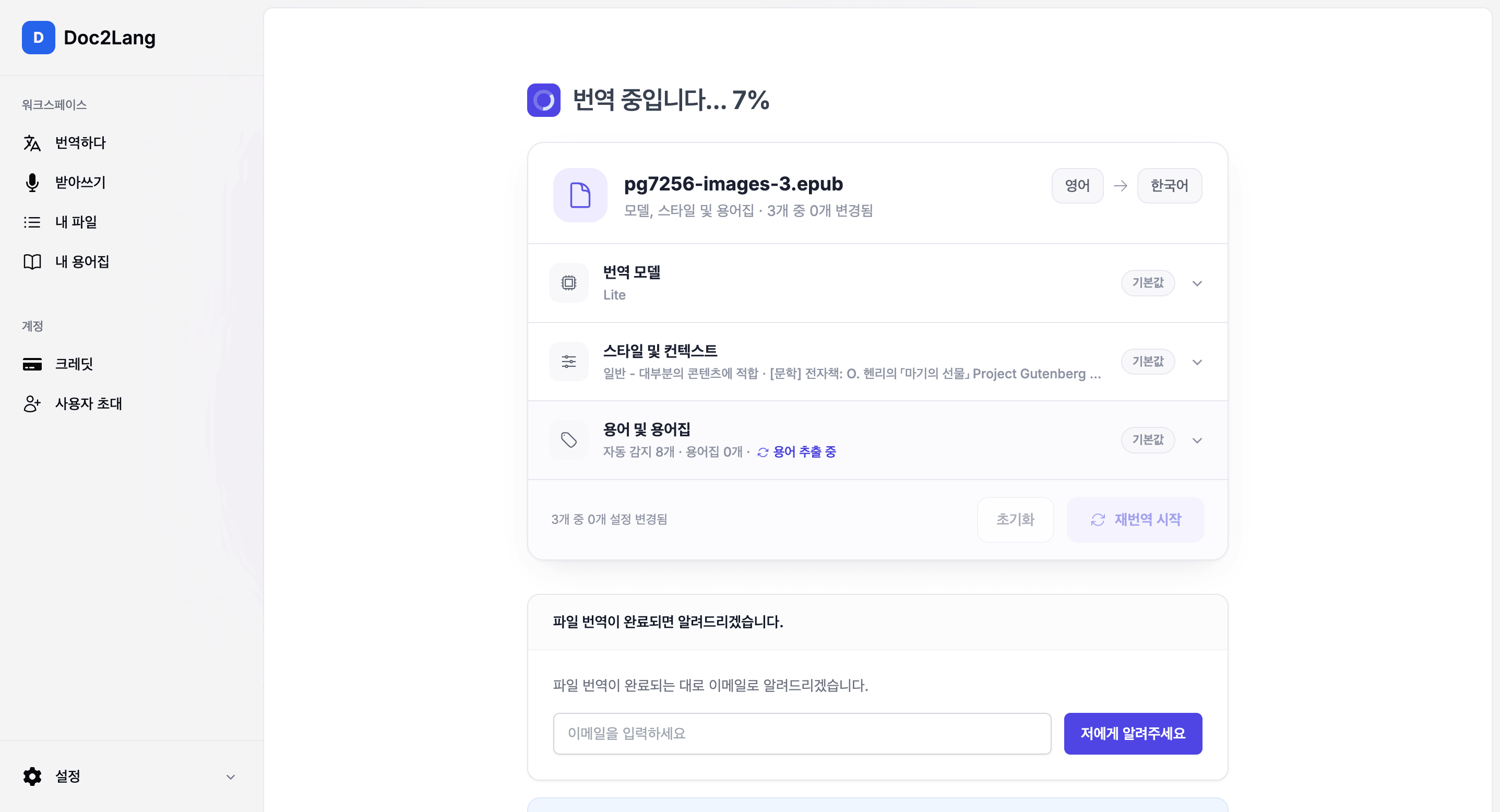Select the 번역하다 menu item
Viewport: 1500px width, 812px height.
[x=80, y=142]
